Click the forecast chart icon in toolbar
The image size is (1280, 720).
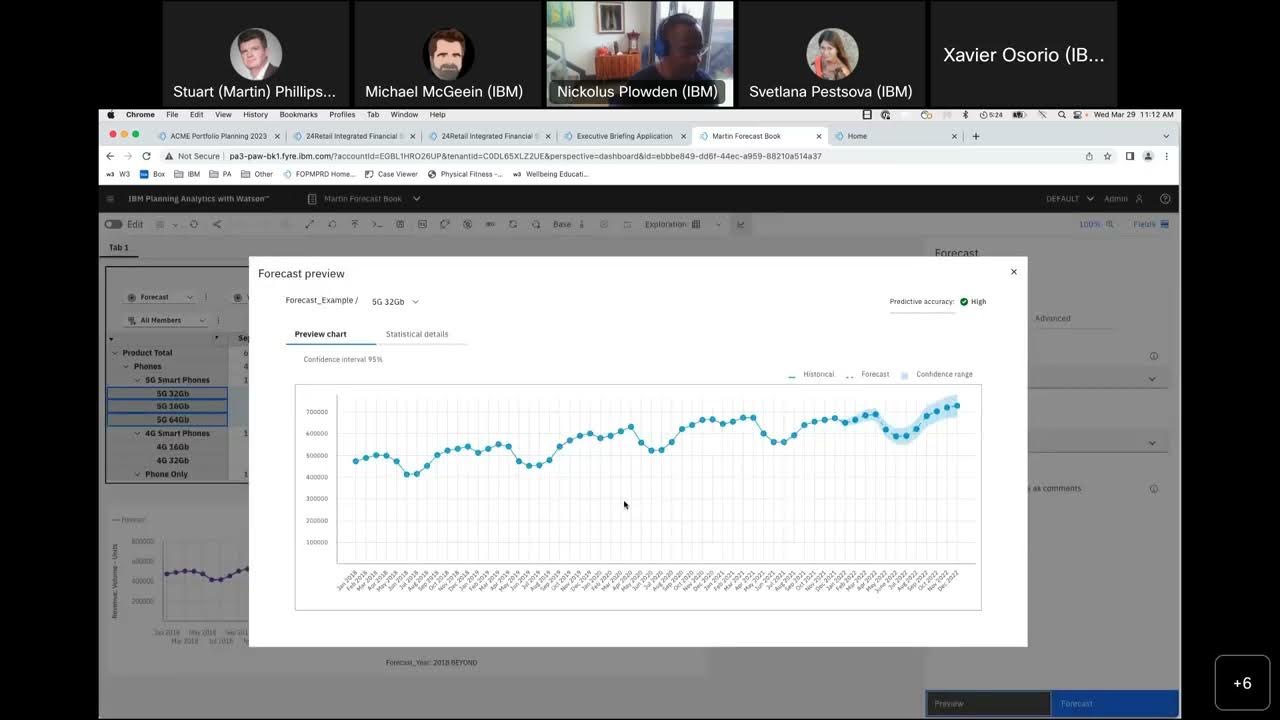click(741, 224)
